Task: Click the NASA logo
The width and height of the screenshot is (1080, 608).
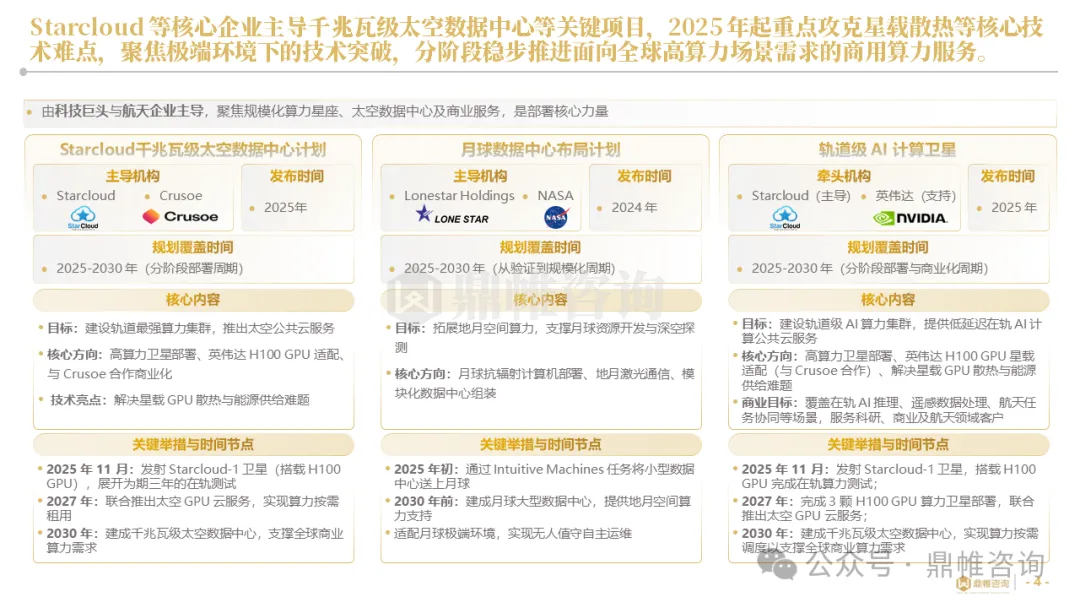Action: point(556,218)
